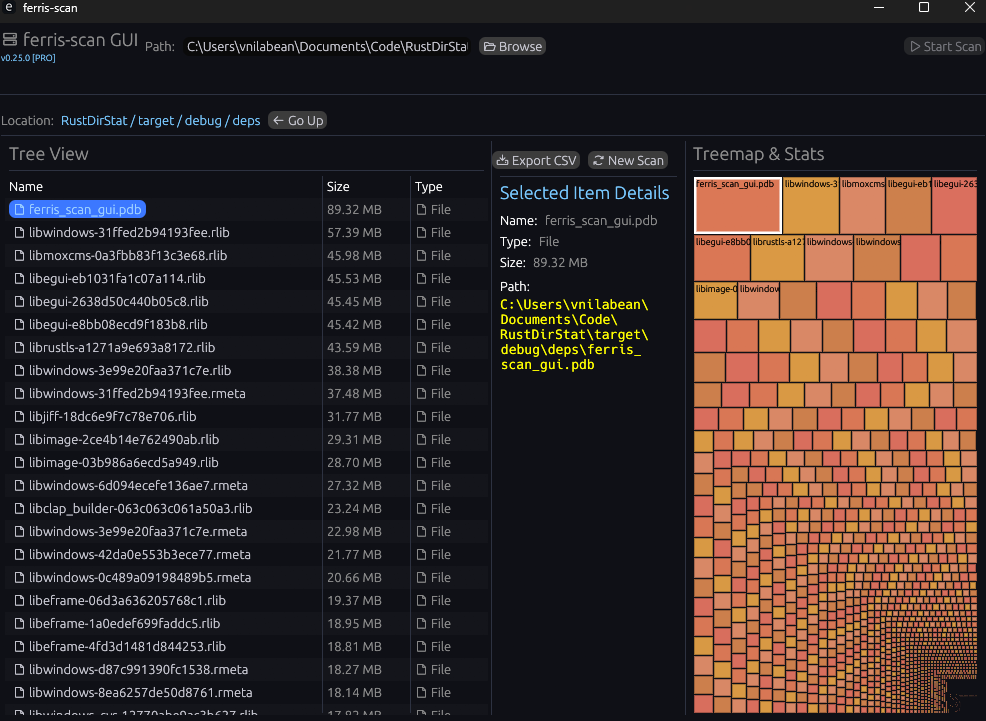Open the RustDirStat breadcrumb link
Viewport: 986px width, 721px height.
94,120
